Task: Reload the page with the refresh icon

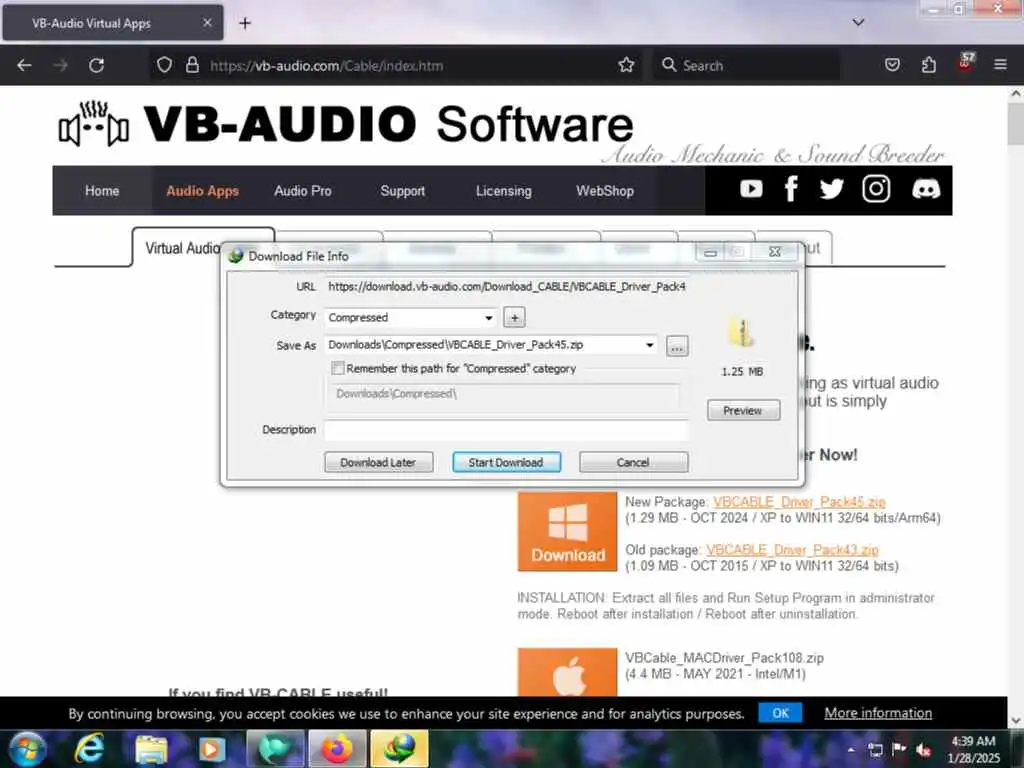Action: coord(97,65)
